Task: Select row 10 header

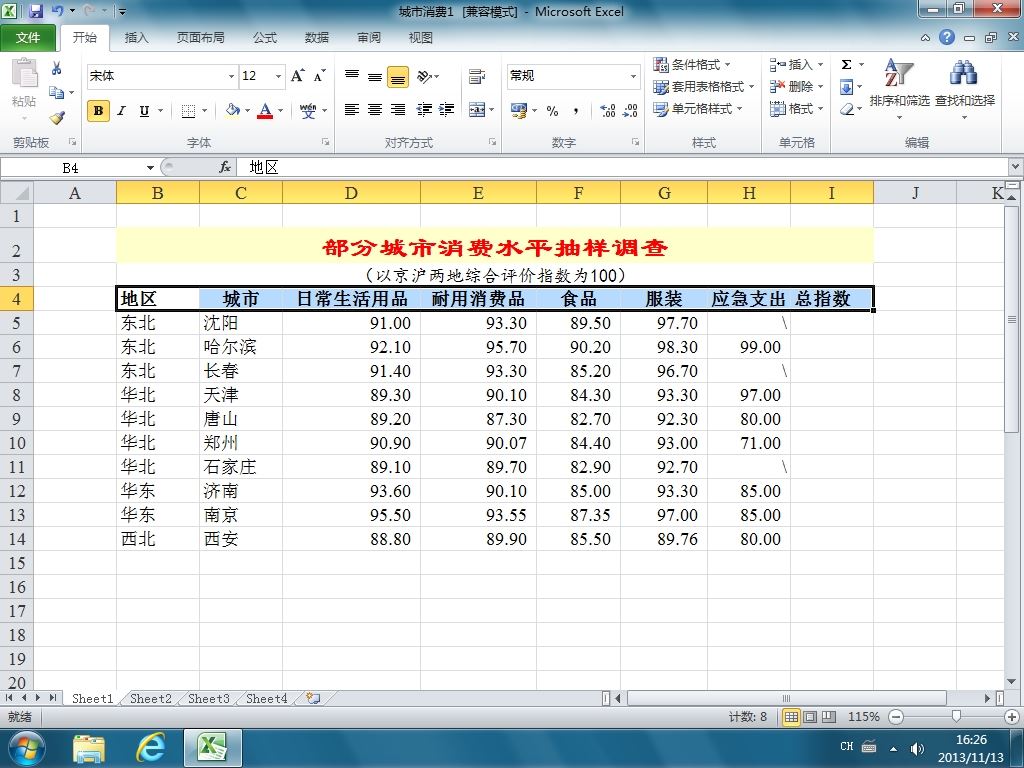Action: [16, 443]
